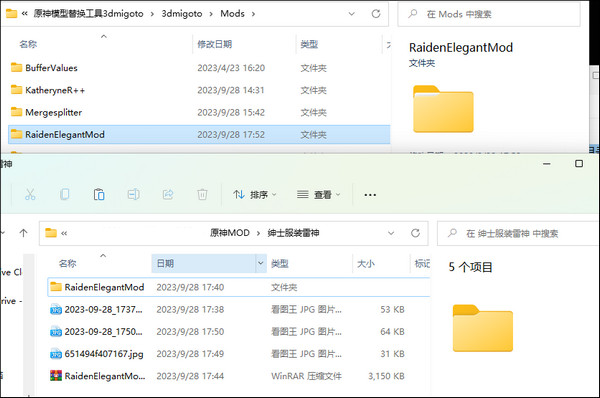Expand the chevron after Mods breadcrumb

(x=253, y=14)
